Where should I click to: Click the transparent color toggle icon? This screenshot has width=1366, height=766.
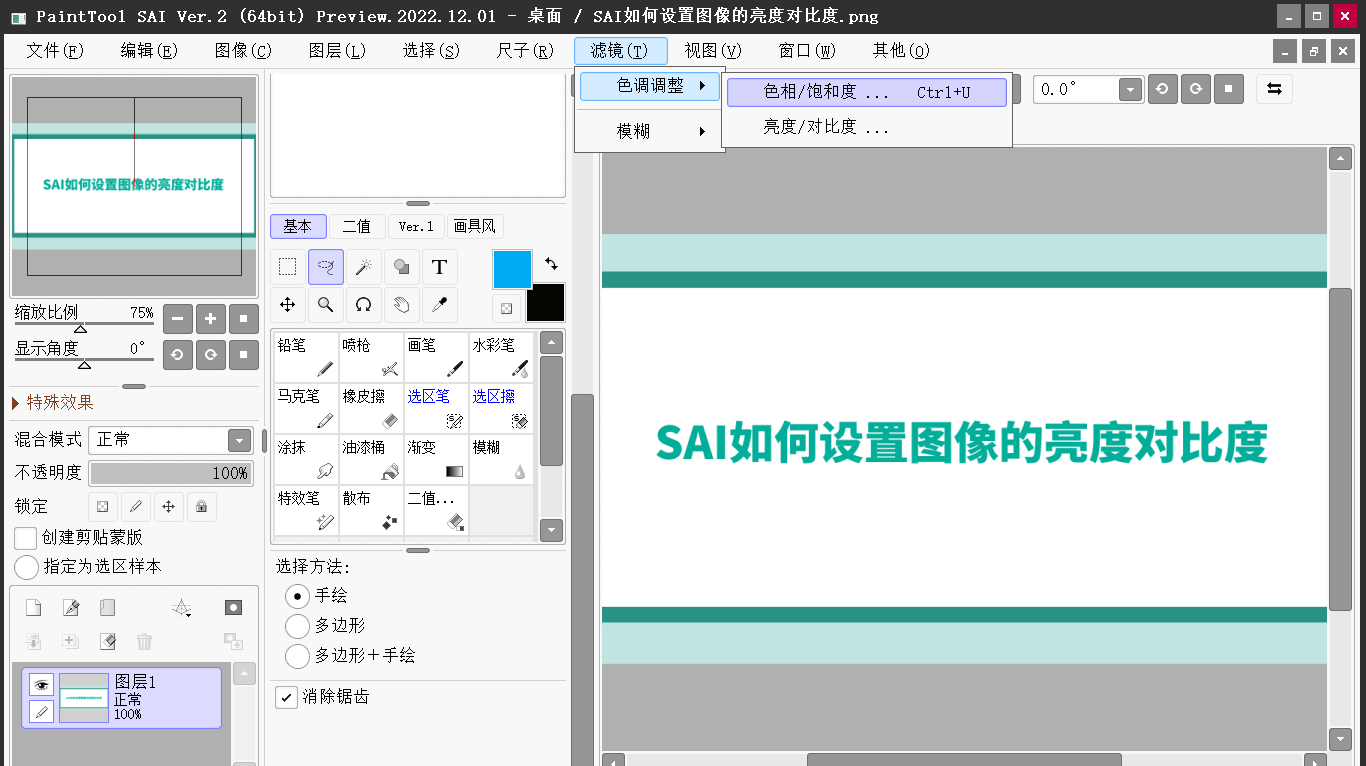coord(507,308)
